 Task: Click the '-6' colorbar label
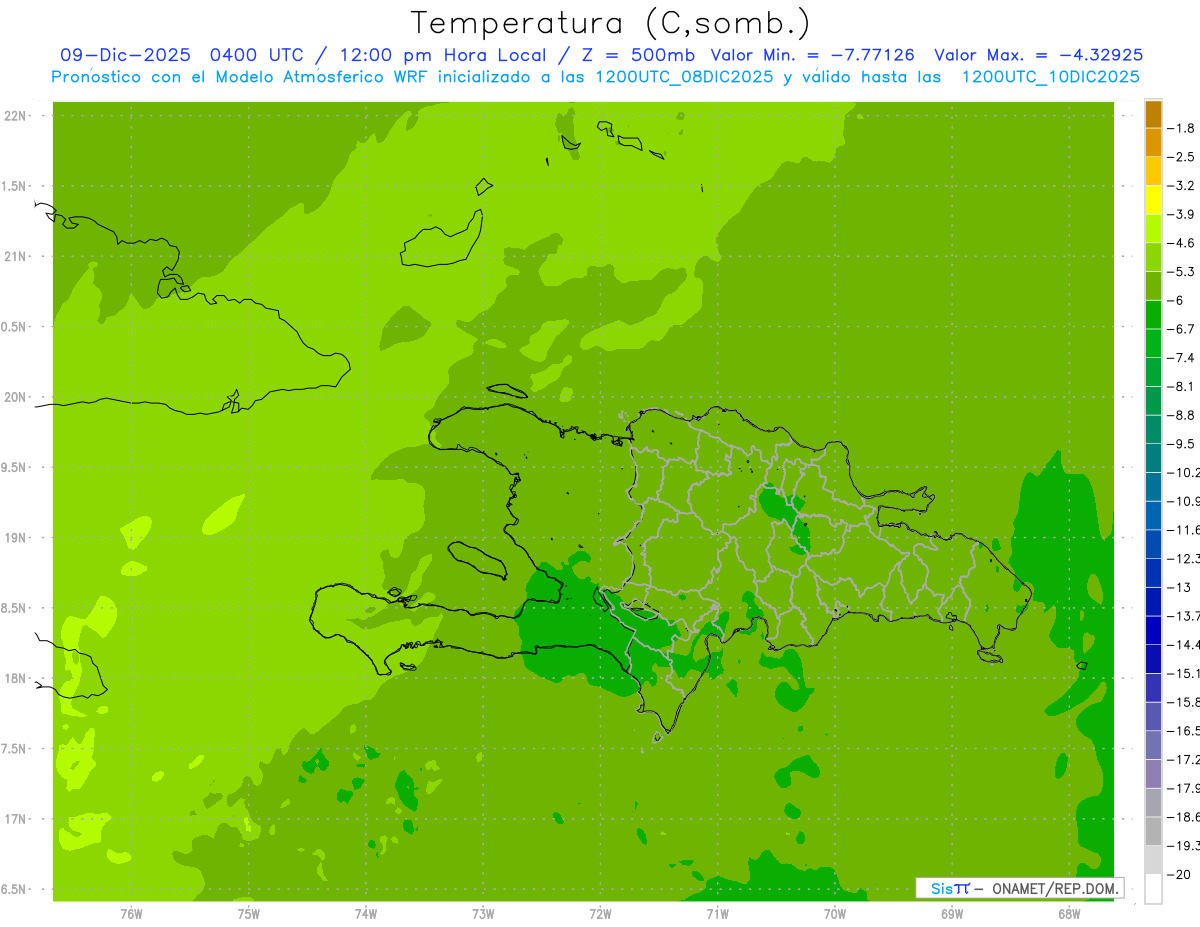coord(1176,300)
